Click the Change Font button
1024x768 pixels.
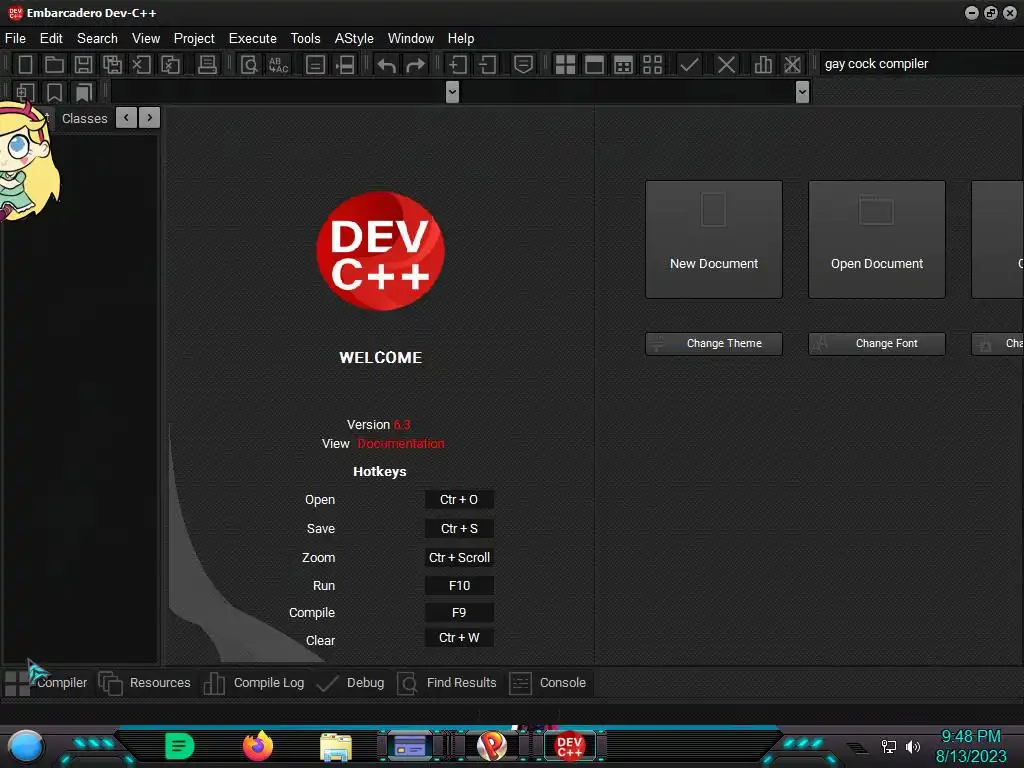click(x=877, y=344)
